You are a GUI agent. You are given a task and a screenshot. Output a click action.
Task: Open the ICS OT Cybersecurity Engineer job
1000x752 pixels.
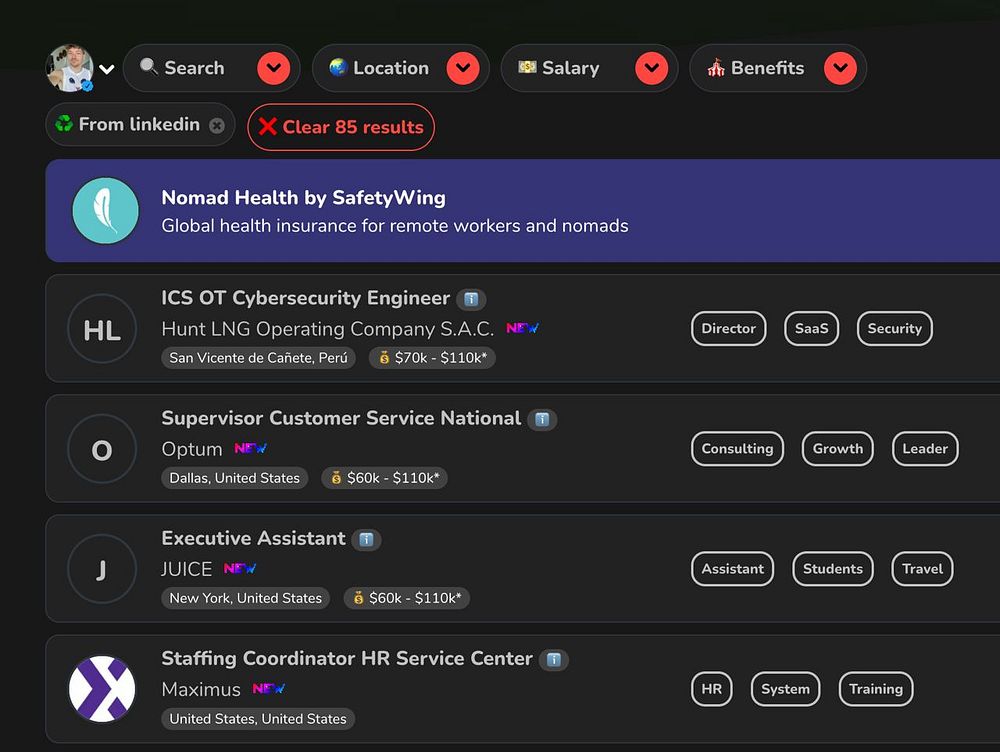click(x=305, y=298)
